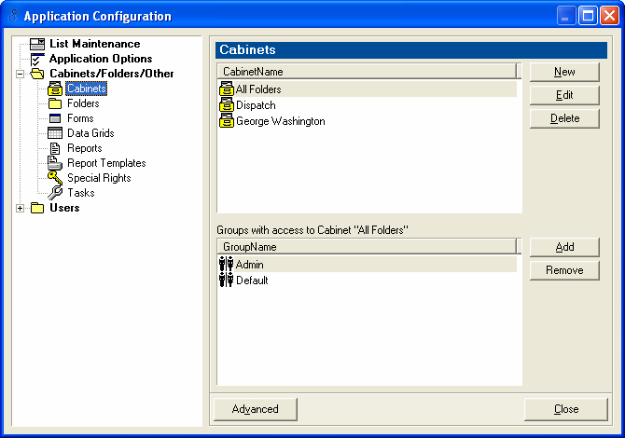The width and height of the screenshot is (625, 438).
Task: Open the Reports tree item
Action: click(85, 148)
